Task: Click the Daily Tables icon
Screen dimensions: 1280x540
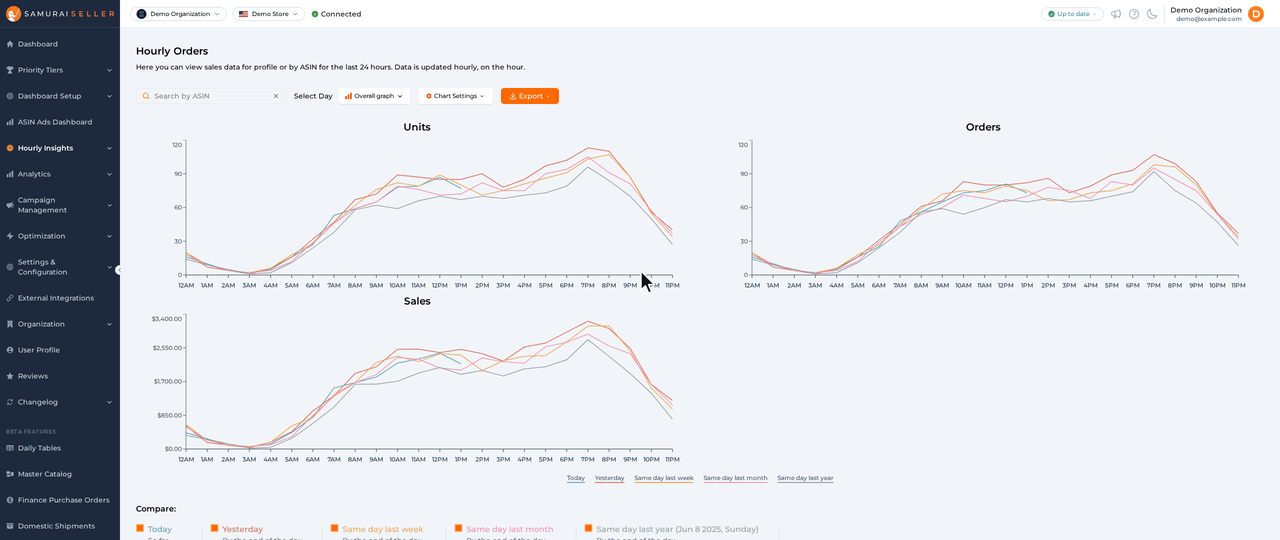Action: coord(10,448)
